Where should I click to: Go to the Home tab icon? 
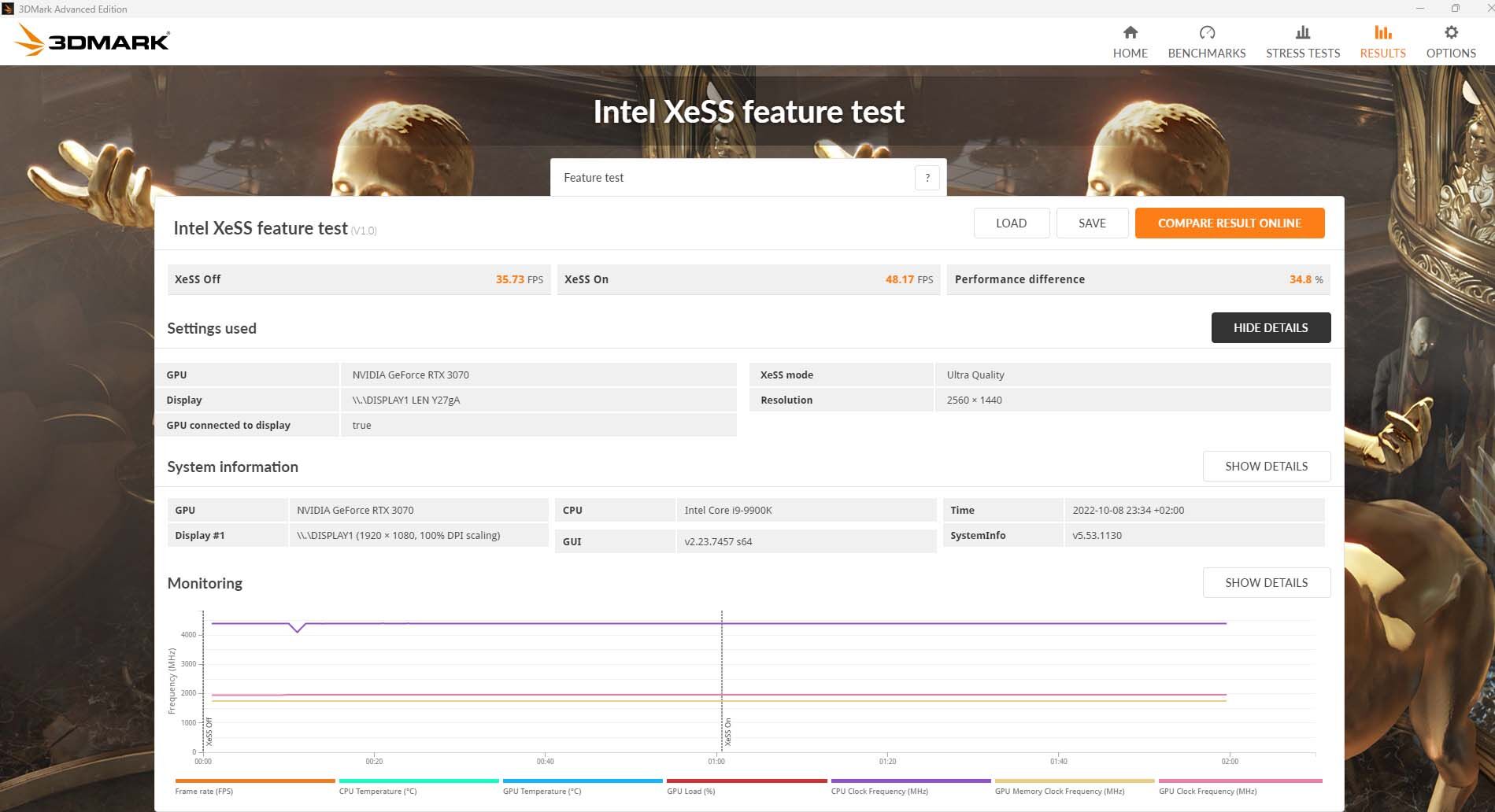tap(1130, 32)
